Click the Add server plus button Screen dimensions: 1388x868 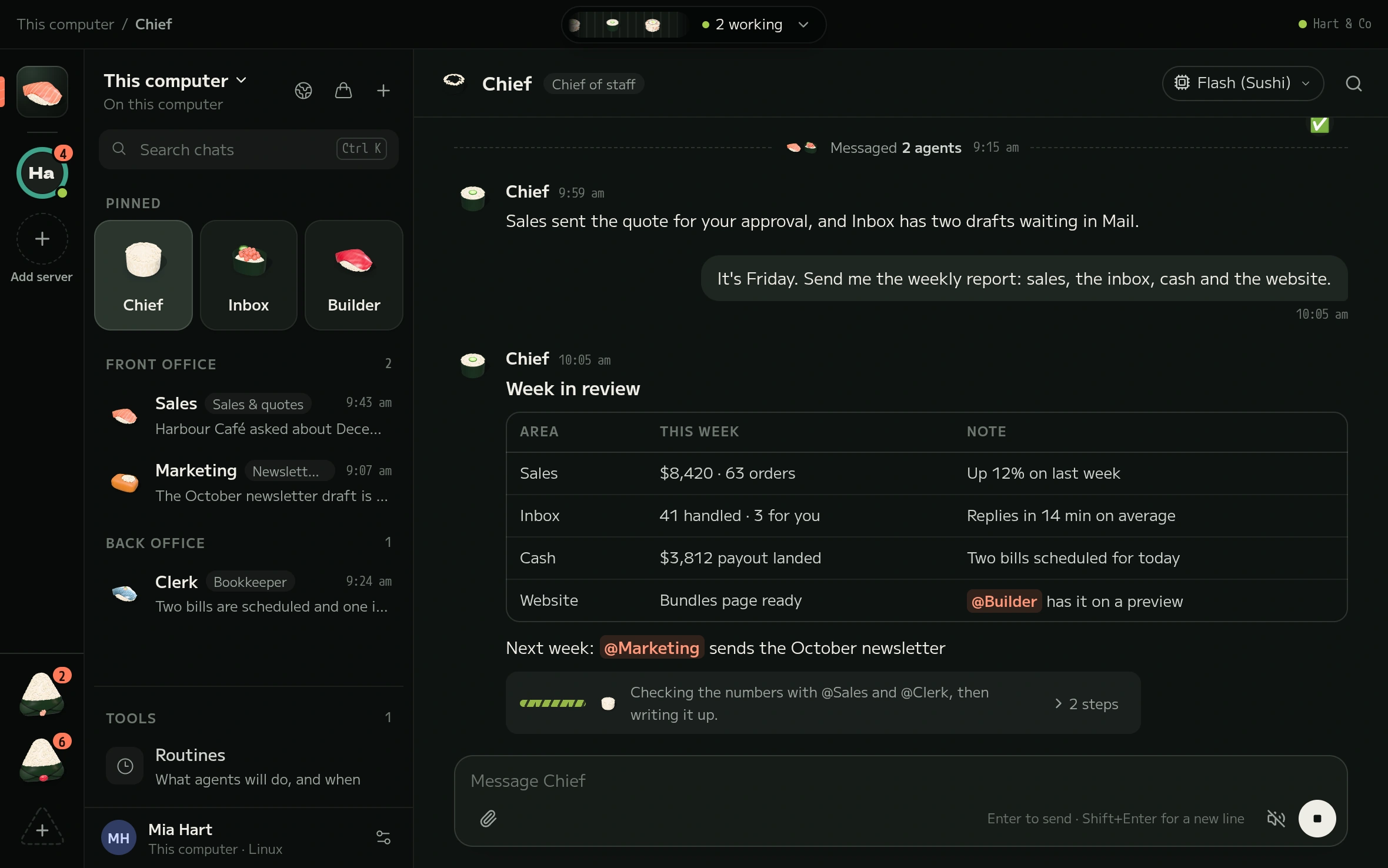tap(42, 239)
